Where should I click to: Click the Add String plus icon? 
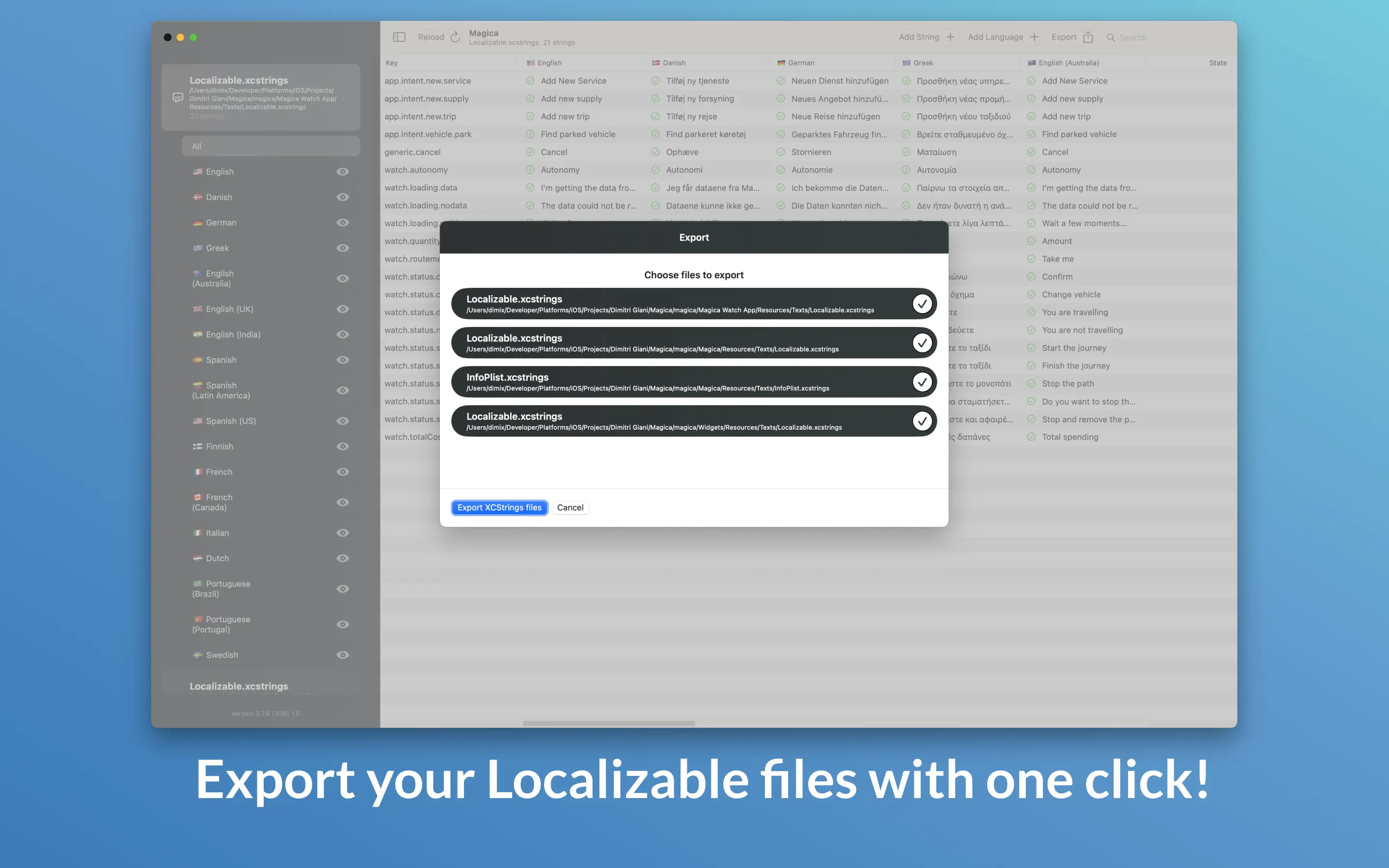pos(950,37)
